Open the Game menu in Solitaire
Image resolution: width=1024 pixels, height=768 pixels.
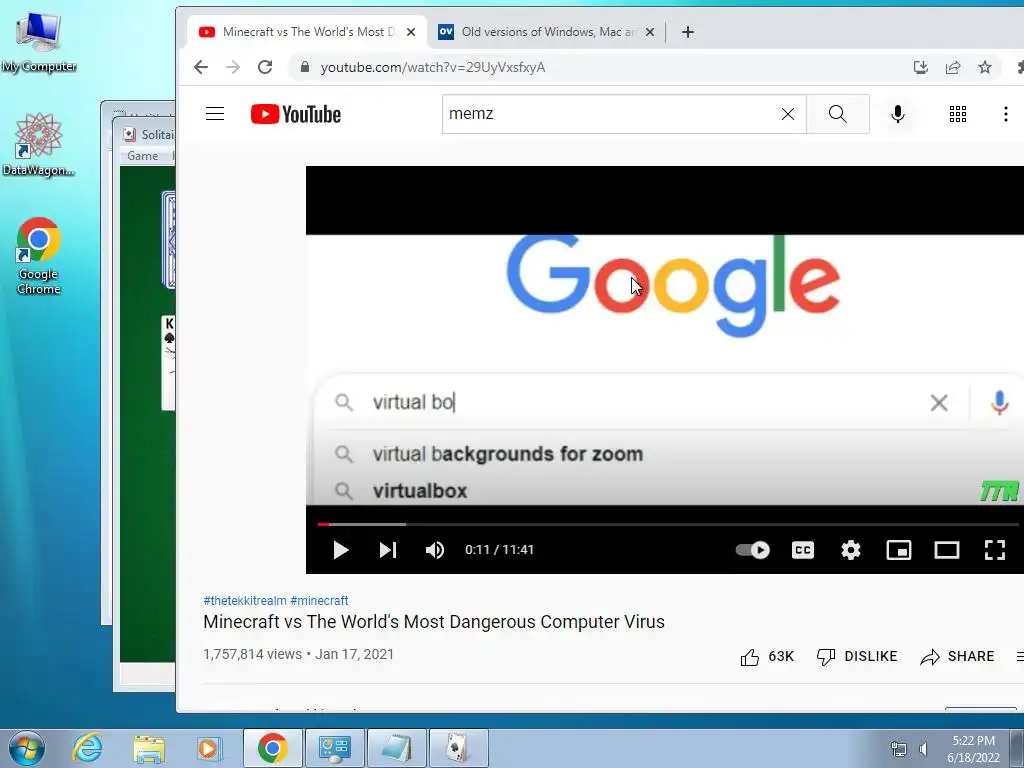[x=142, y=156]
